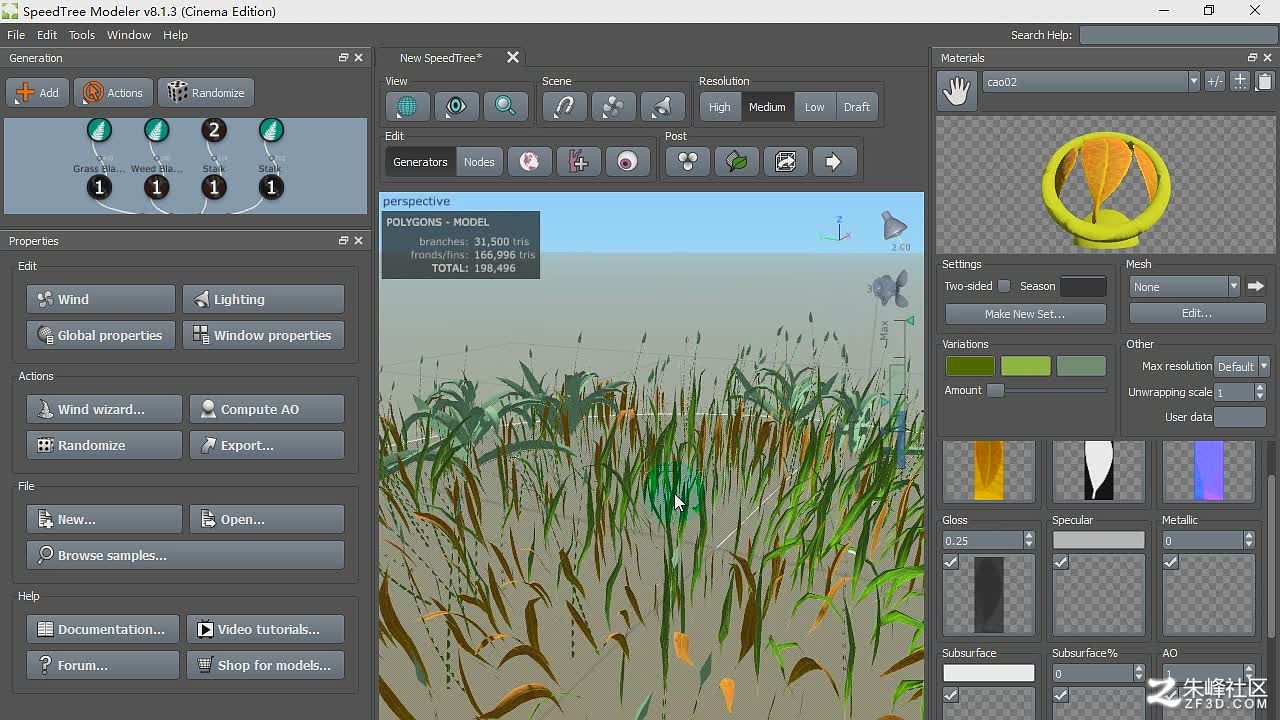This screenshot has height=720, width=1280.
Task: Toggle the Two-sided checkbox
Action: point(1004,286)
